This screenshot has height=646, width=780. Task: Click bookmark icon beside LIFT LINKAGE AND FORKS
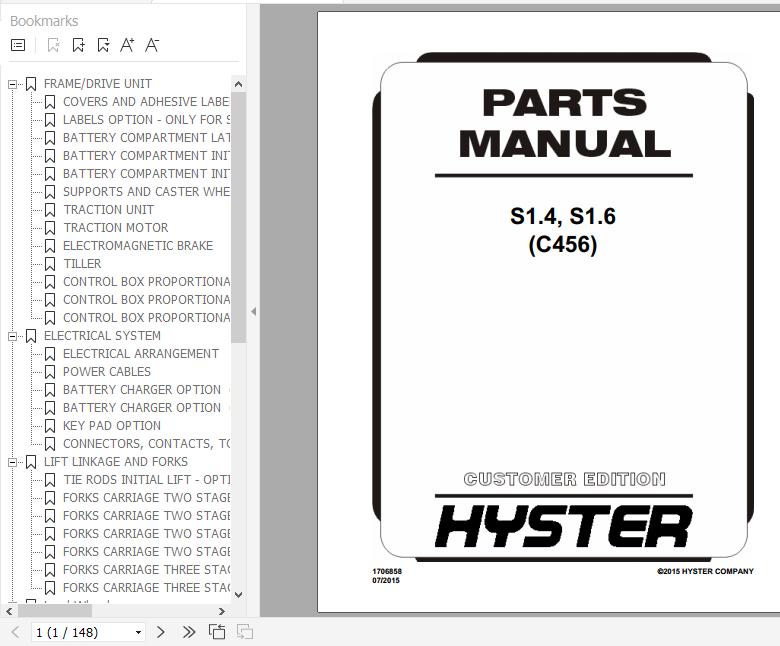[31, 462]
